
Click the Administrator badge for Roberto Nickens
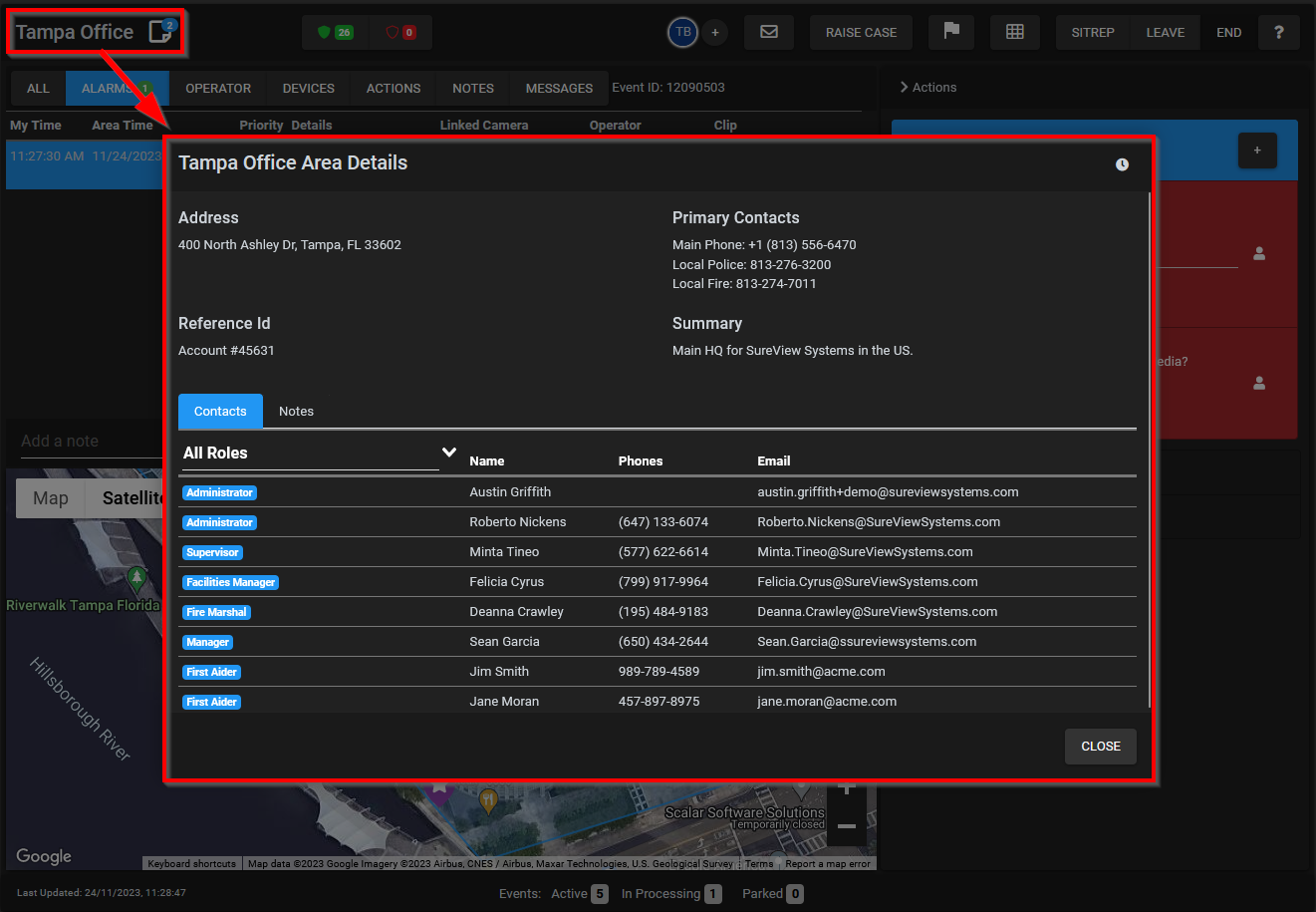point(219,522)
